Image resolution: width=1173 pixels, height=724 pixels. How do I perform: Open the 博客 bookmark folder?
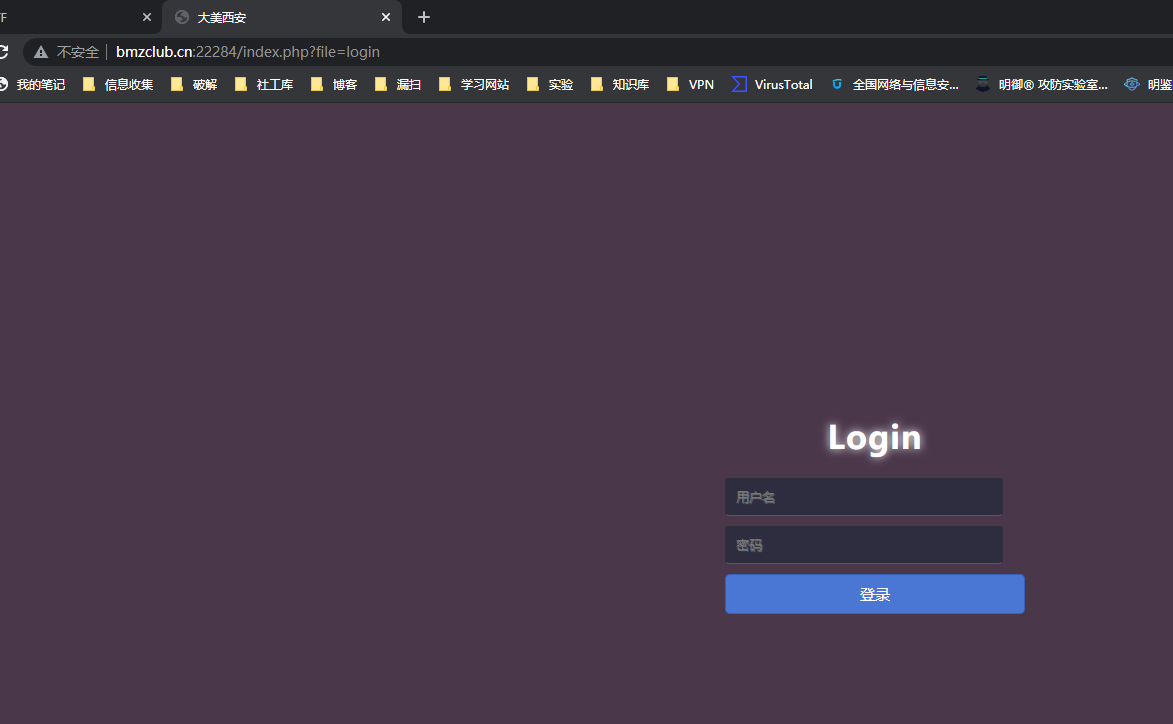point(334,85)
